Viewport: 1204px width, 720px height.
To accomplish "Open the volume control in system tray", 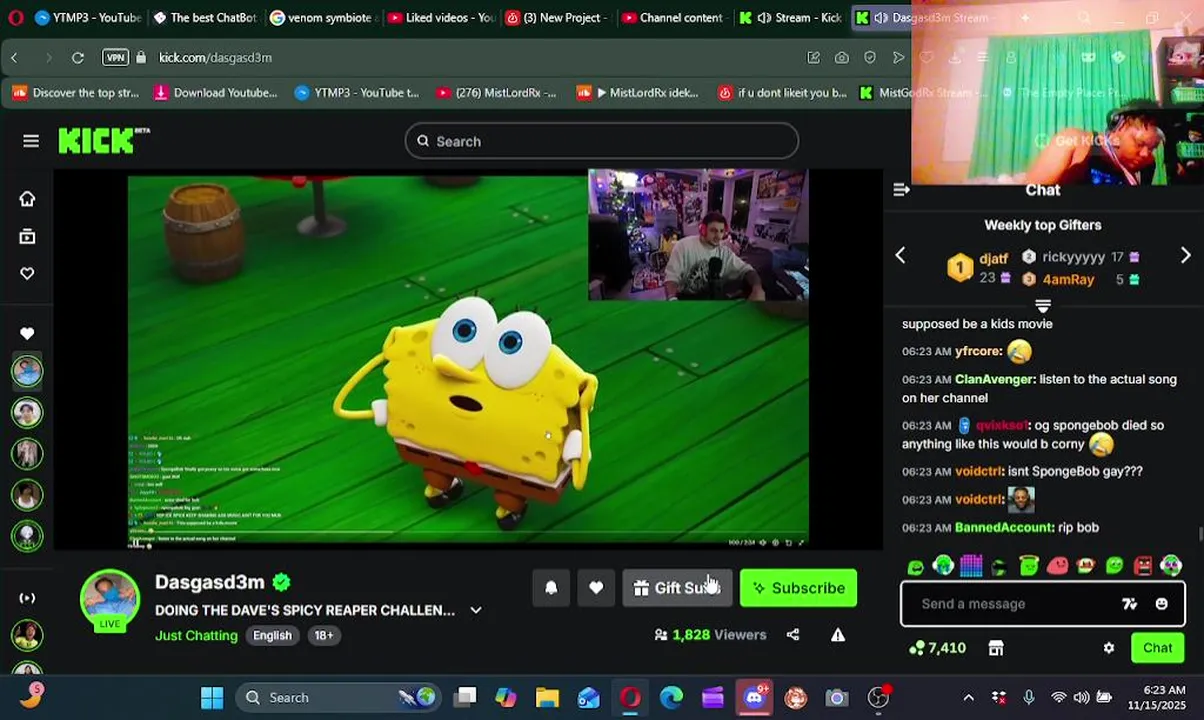I will coord(1081,698).
